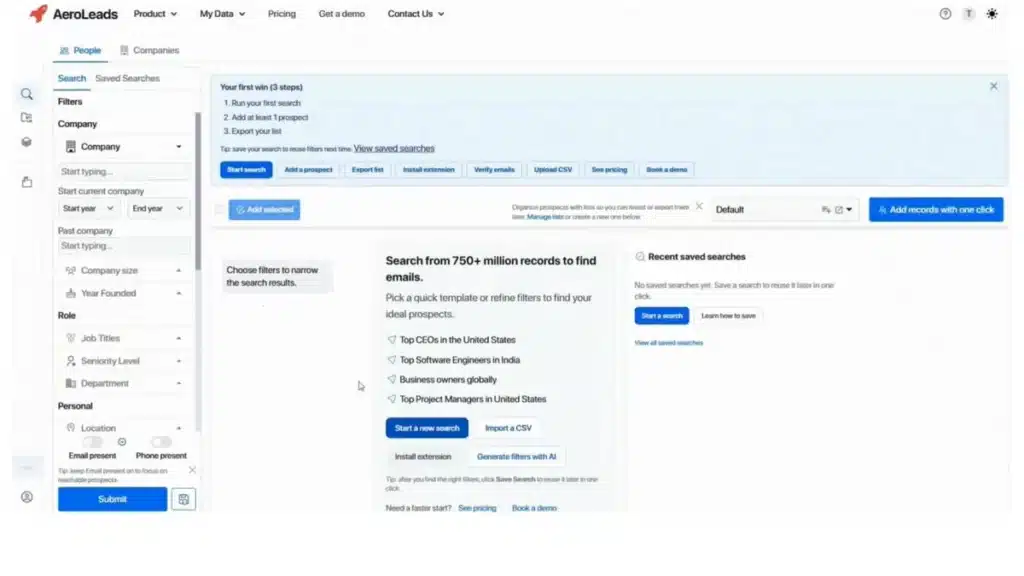
Task: Click the building icon beside Company filter
Action: 71,147
